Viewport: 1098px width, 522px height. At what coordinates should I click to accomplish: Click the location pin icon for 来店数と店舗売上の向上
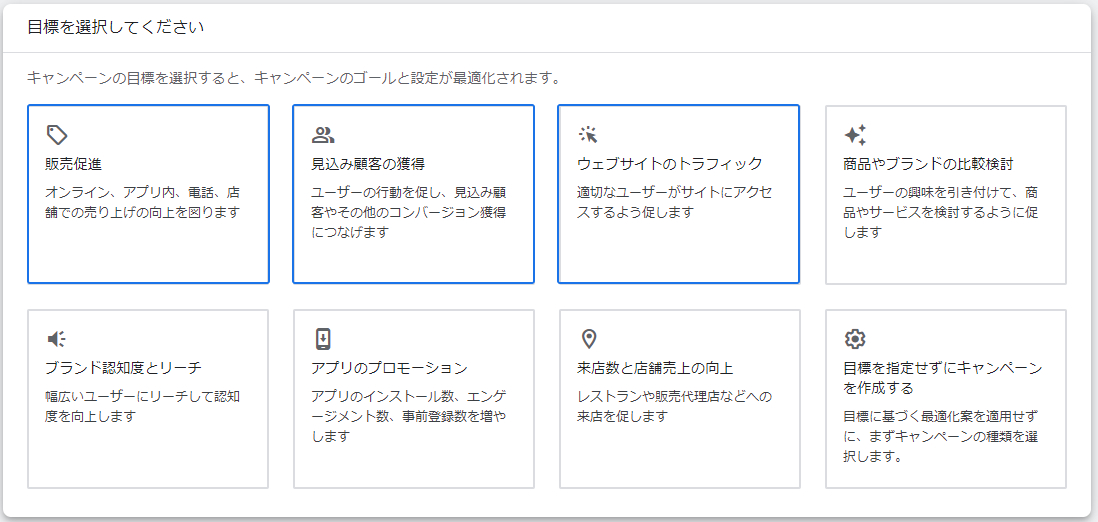589,339
